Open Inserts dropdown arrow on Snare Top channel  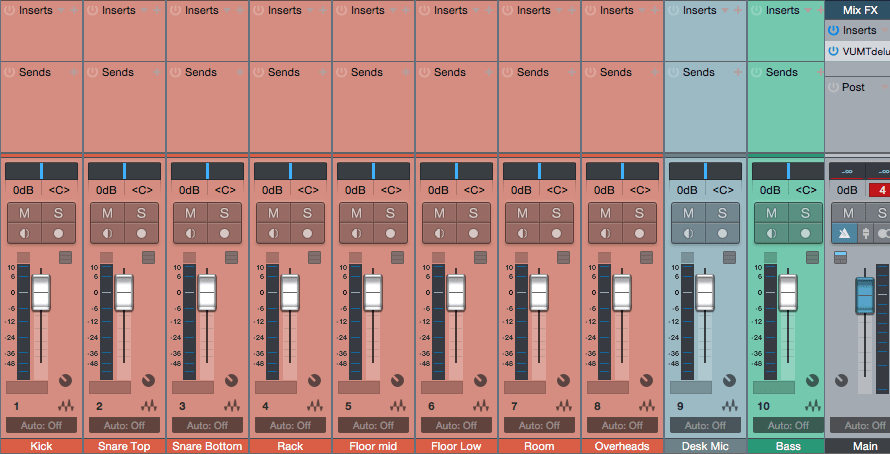pyautogui.click(x=145, y=10)
